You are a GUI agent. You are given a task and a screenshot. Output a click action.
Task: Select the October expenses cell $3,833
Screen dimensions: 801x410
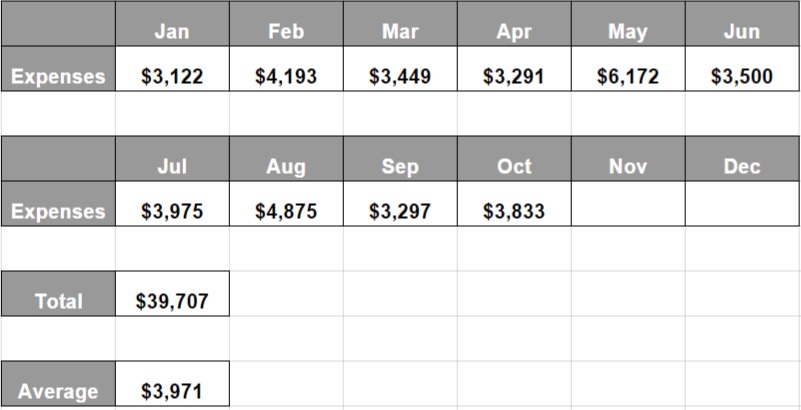click(x=514, y=204)
